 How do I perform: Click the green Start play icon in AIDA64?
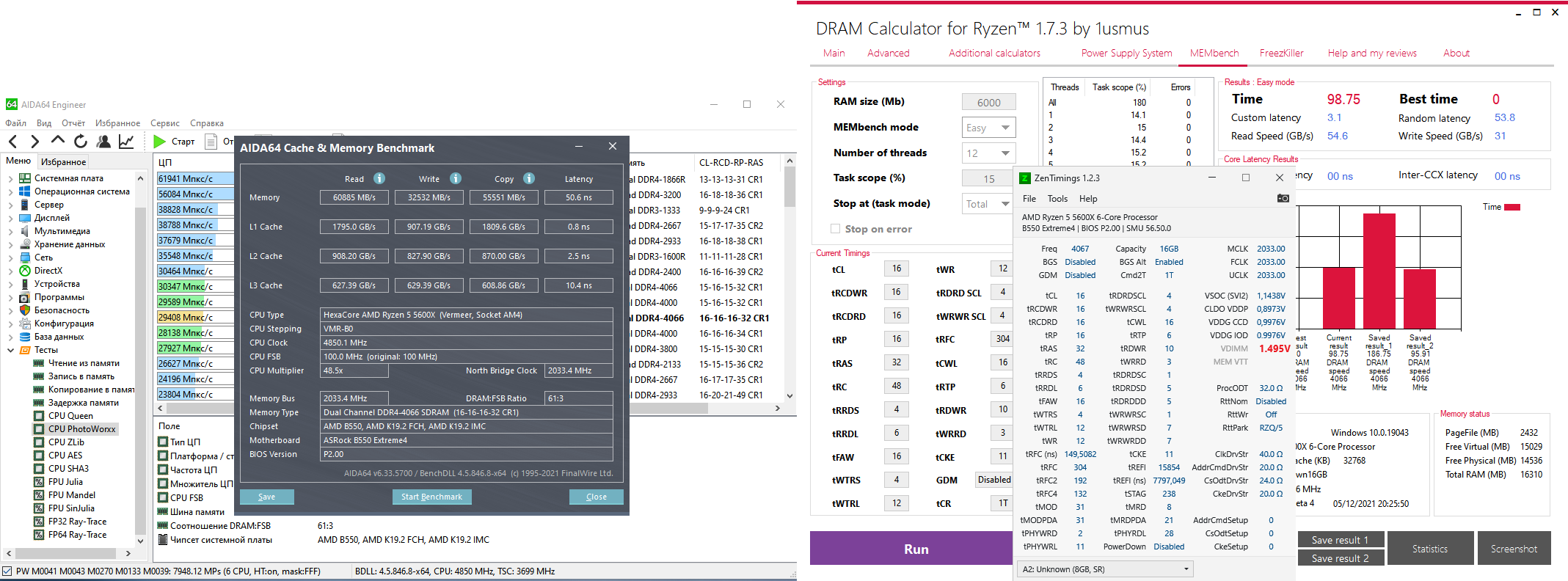coord(159,142)
